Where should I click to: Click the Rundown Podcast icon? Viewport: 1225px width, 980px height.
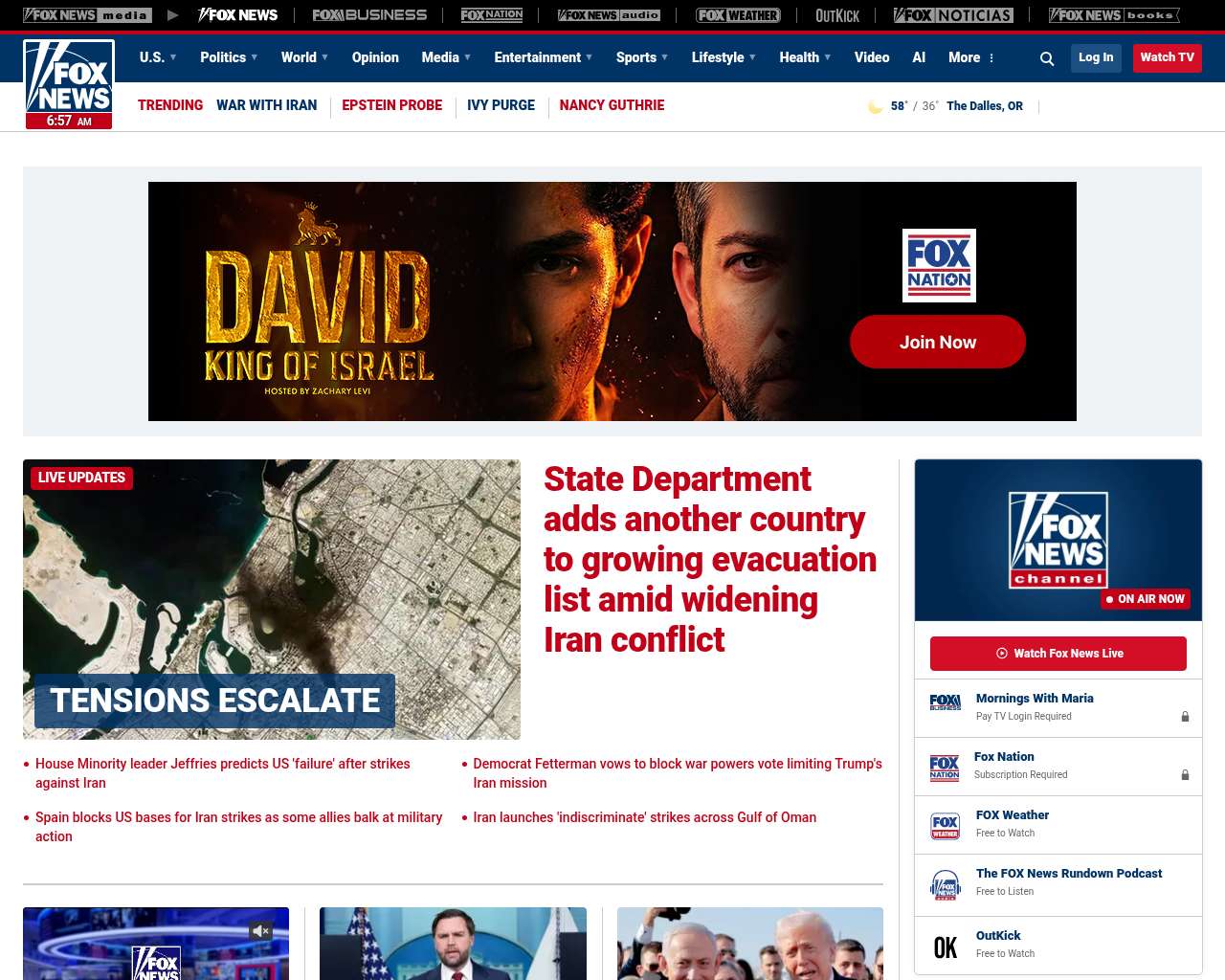[x=946, y=885]
